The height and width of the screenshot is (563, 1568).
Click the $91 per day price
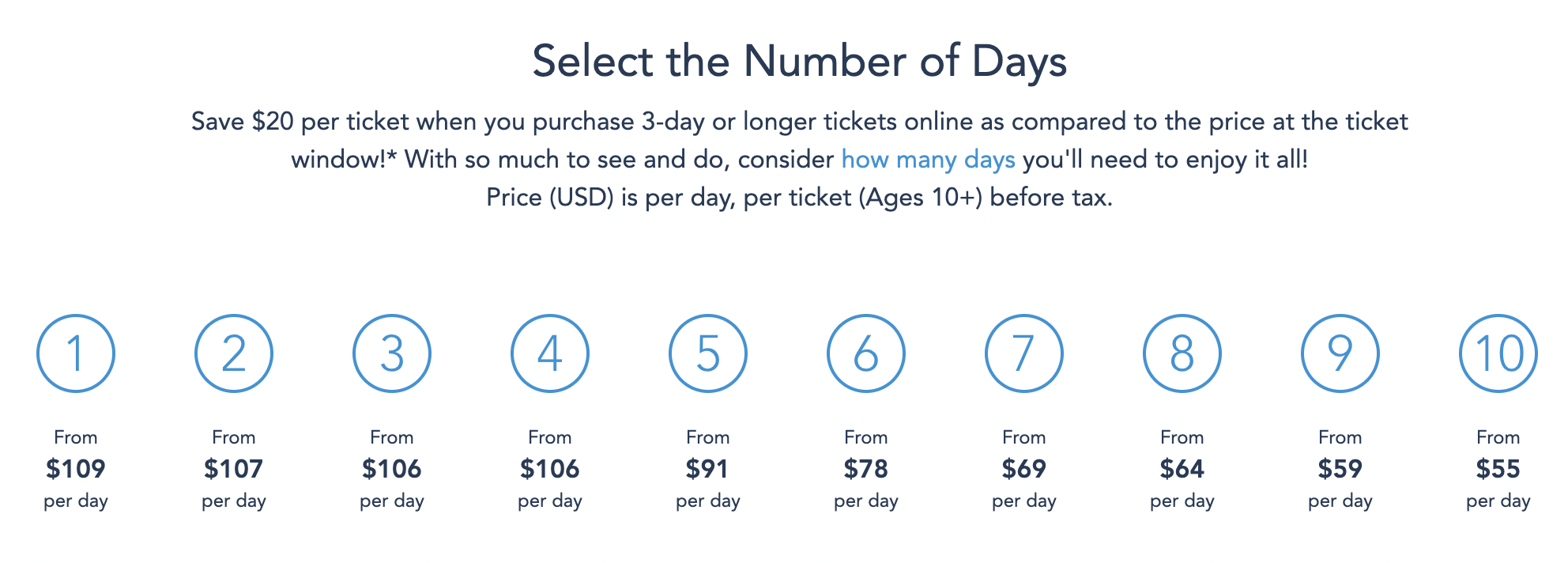[x=708, y=469]
